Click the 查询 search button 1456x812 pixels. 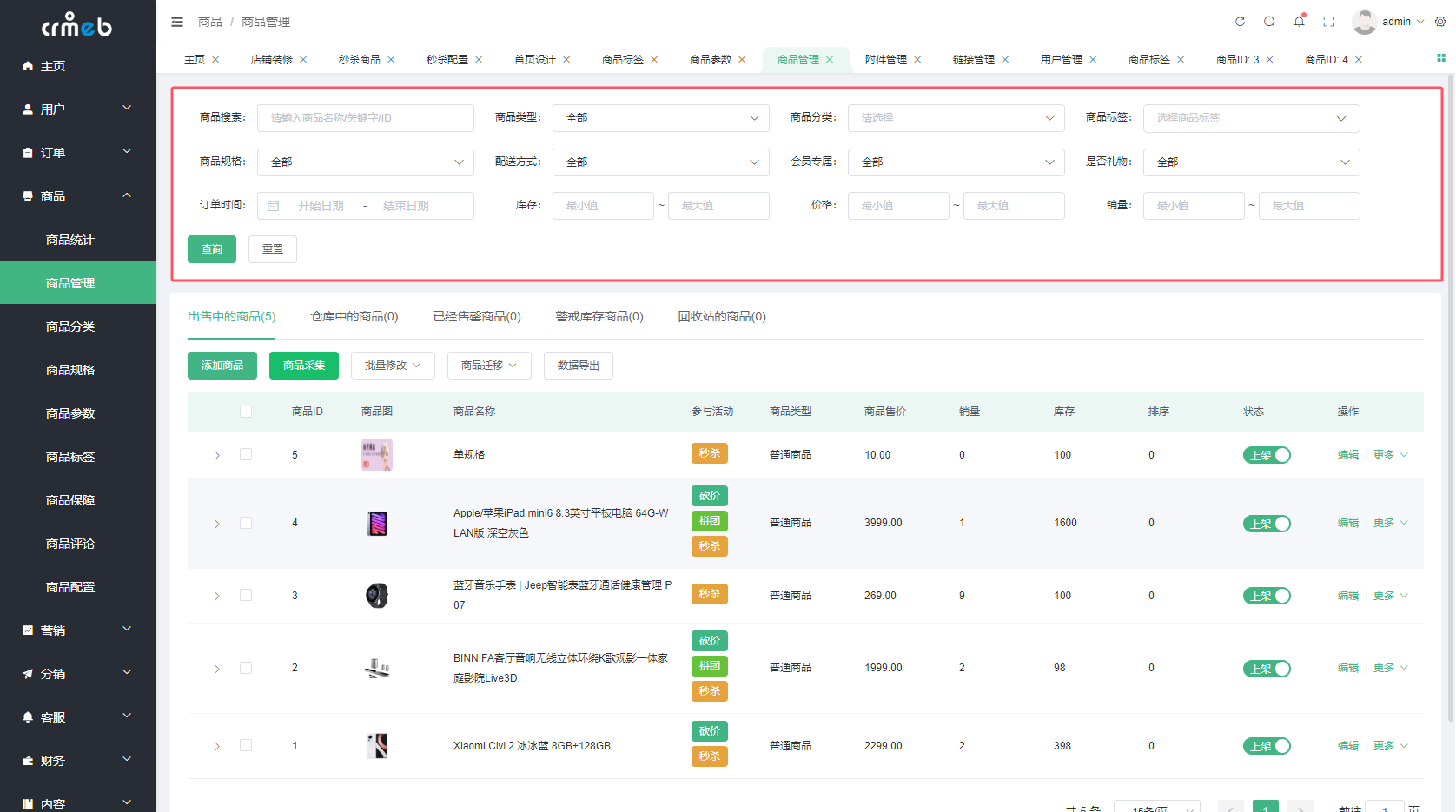coord(212,249)
